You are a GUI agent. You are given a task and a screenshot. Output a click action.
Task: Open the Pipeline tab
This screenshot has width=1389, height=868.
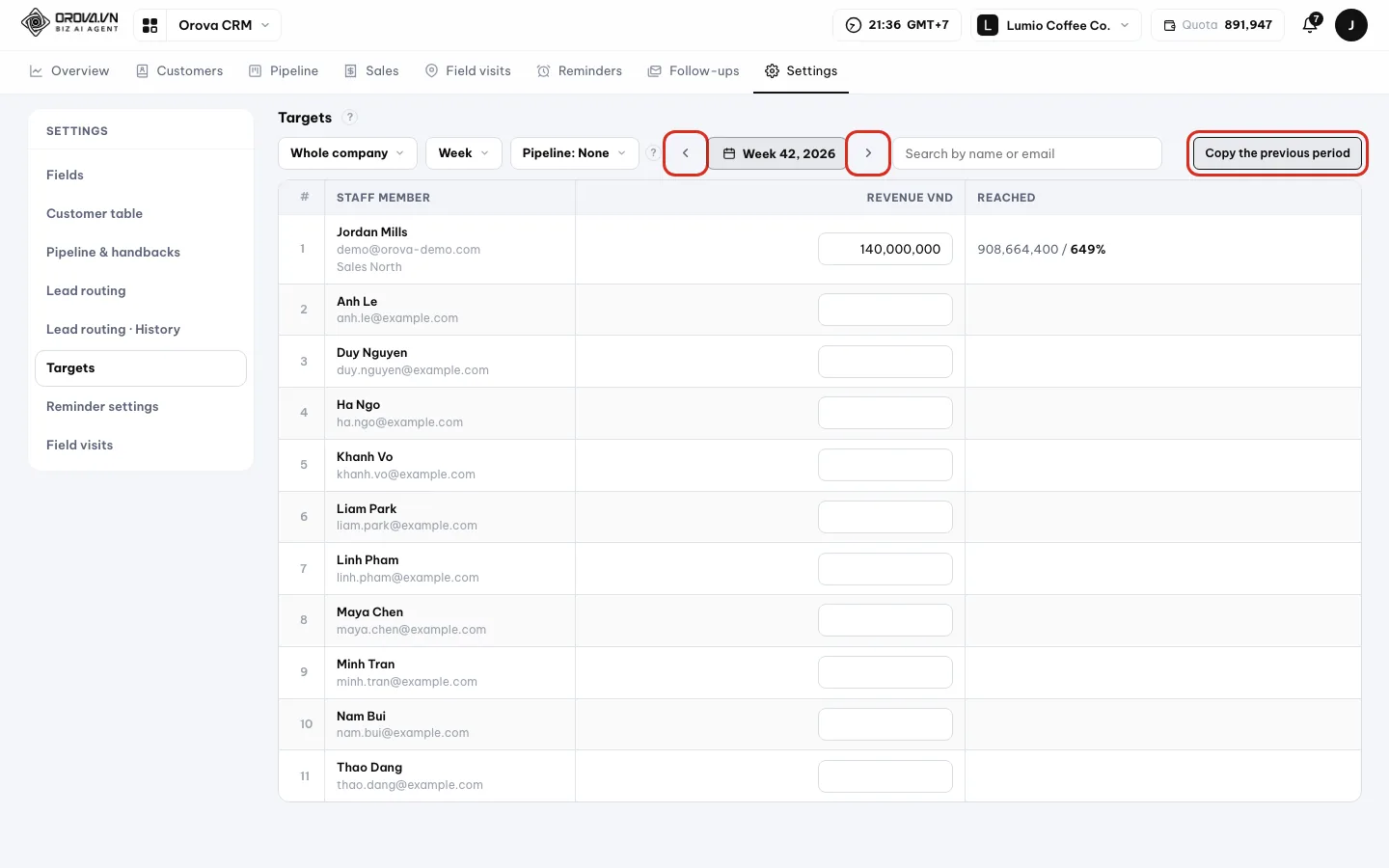(x=284, y=71)
